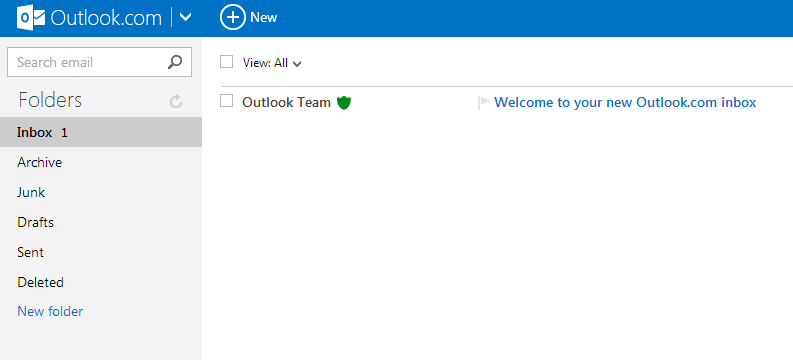Open the Drafts folder
Screen dimensions: 793x360
click(x=101, y=222)
